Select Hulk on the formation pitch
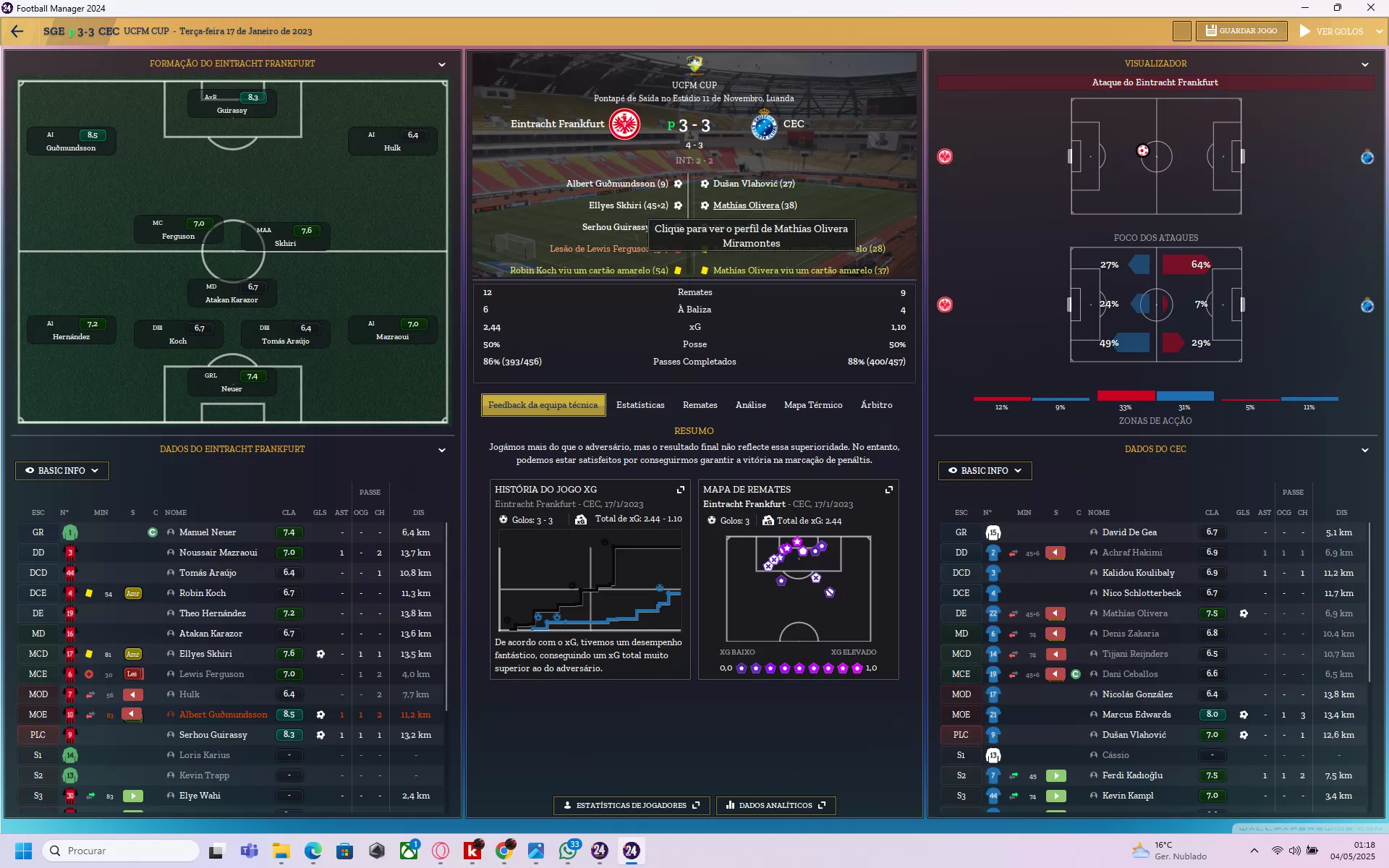Image resolution: width=1389 pixels, height=868 pixels. tap(393, 141)
